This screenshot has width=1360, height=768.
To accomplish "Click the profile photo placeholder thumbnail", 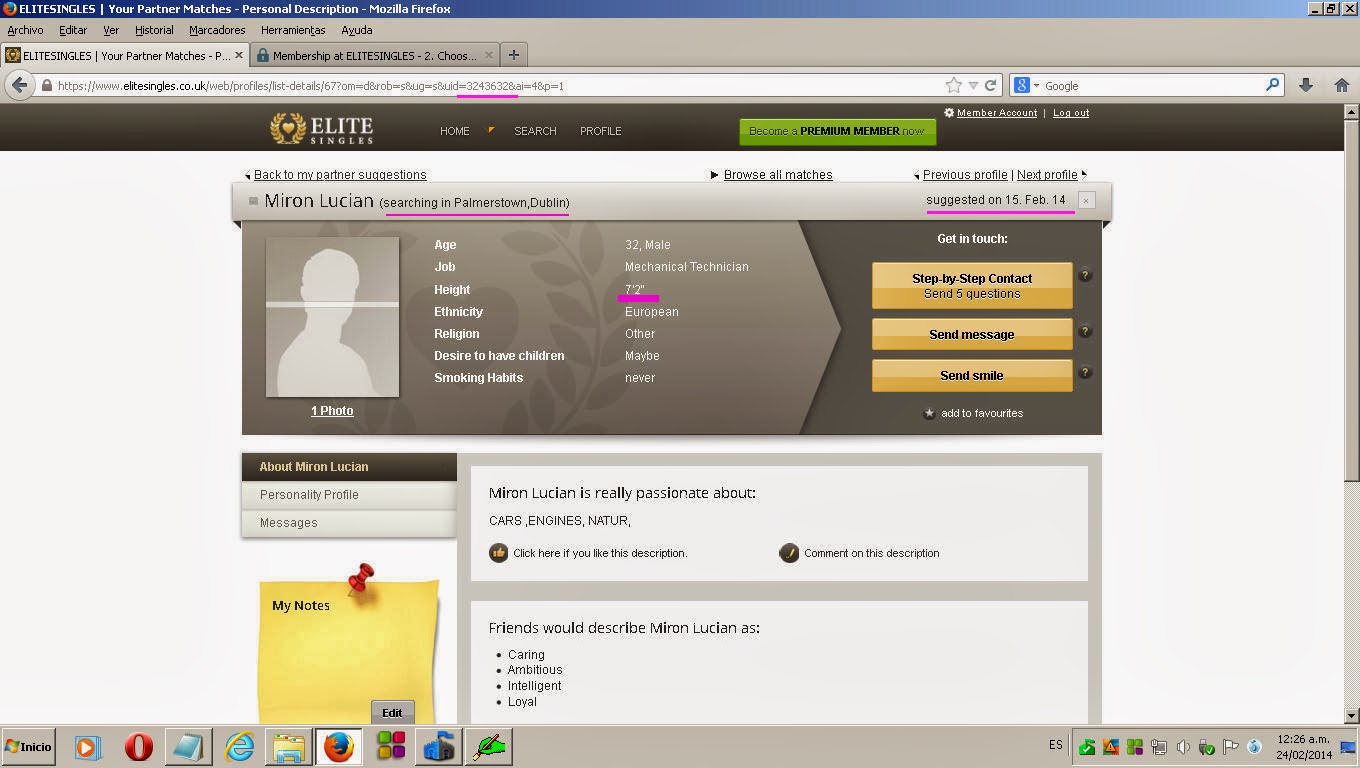I will [x=332, y=317].
